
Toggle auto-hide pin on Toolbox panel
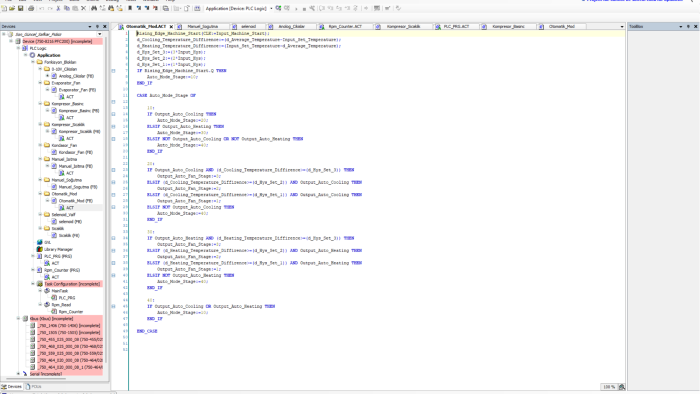688,27
